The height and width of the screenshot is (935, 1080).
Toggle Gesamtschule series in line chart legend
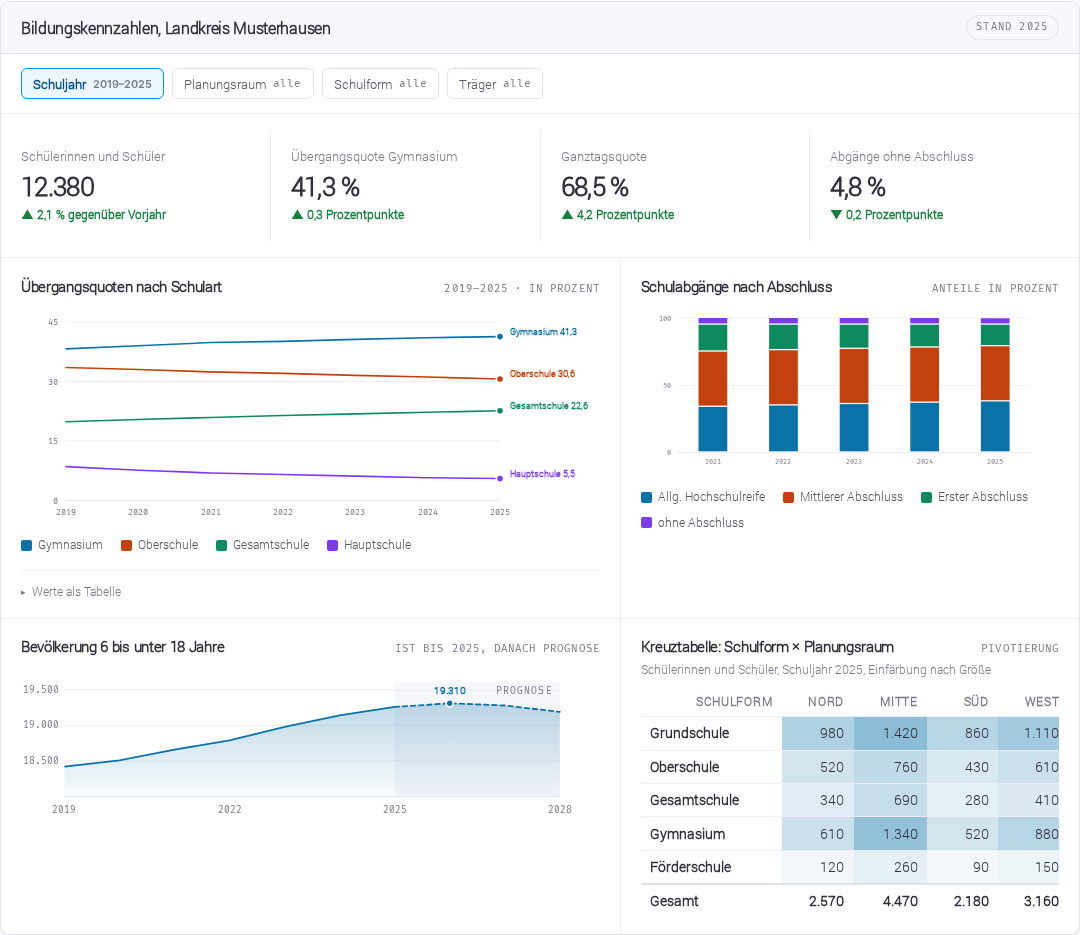click(x=263, y=544)
